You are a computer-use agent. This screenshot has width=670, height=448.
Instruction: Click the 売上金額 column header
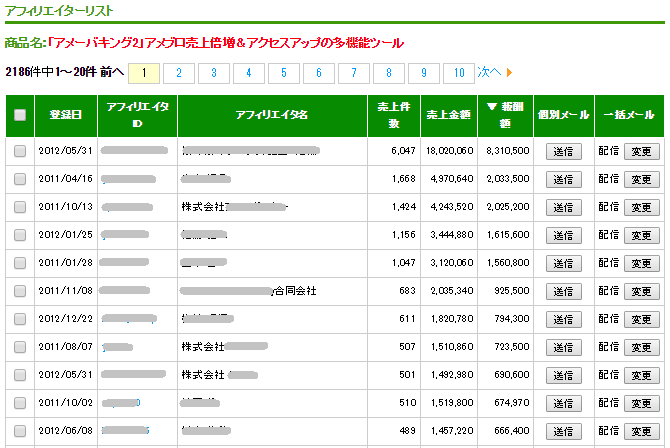tap(445, 115)
